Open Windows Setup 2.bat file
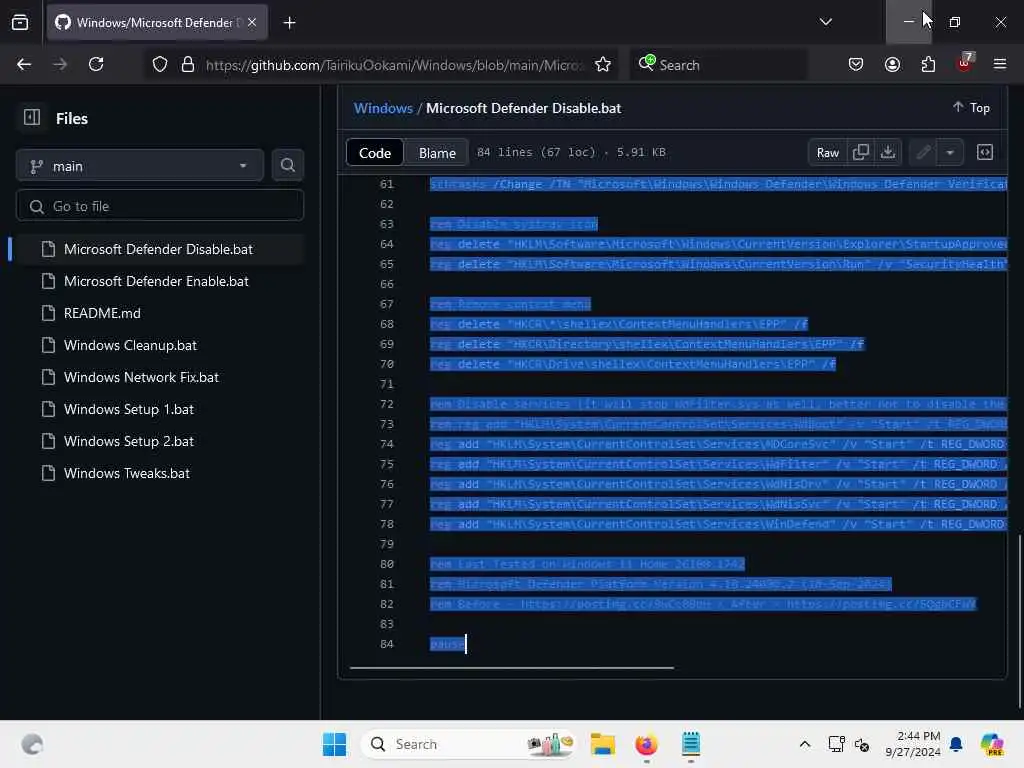Viewport: 1024px width, 768px height. [x=129, y=441]
